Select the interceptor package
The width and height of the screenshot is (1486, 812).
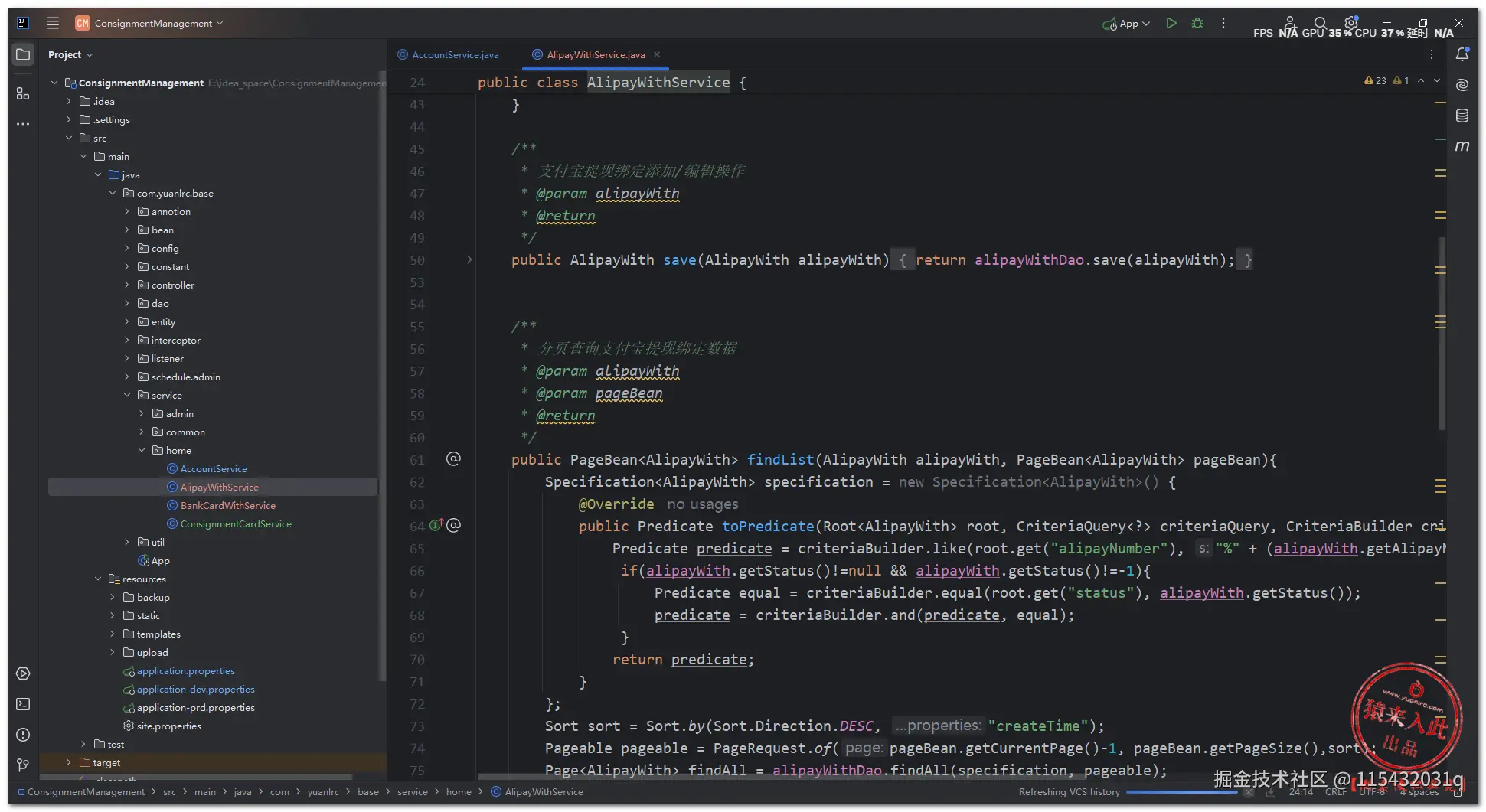(x=175, y=340)
